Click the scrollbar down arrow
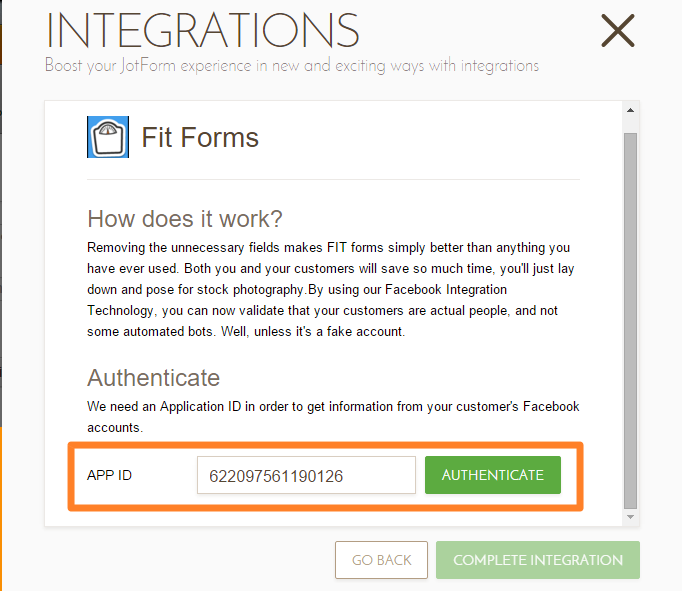 630,517
